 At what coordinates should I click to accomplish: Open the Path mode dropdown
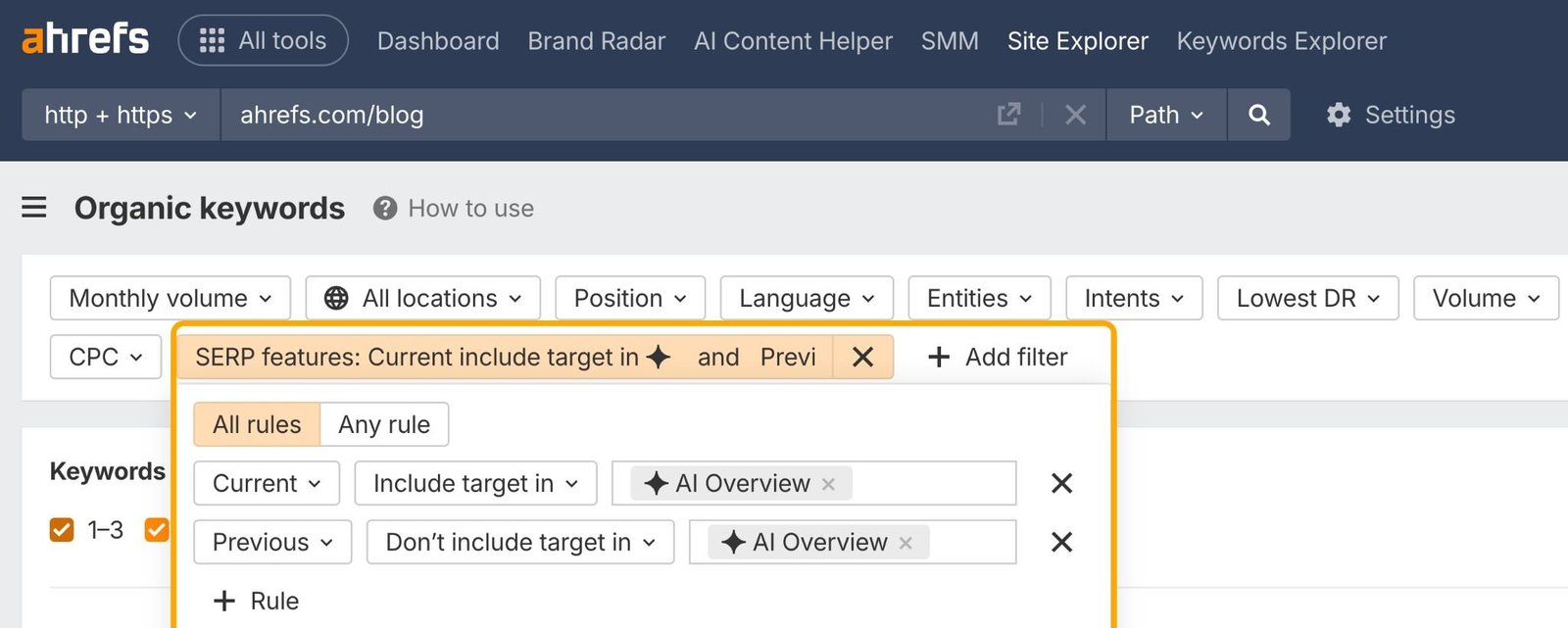pos(1166,115)
